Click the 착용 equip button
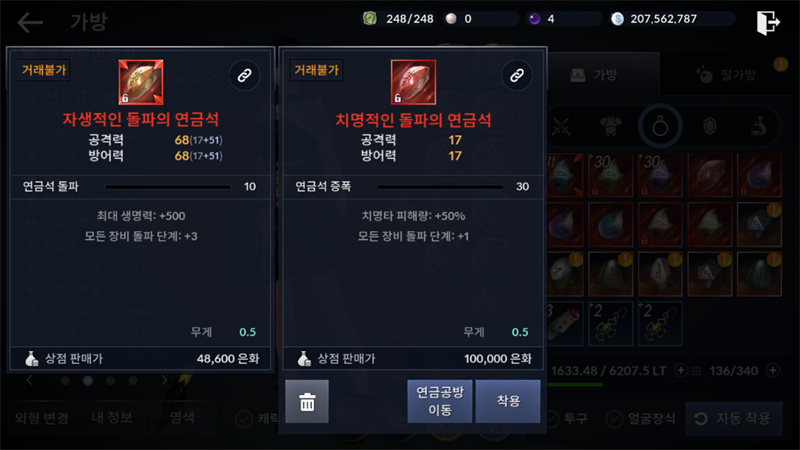 (x=508, y=402)
